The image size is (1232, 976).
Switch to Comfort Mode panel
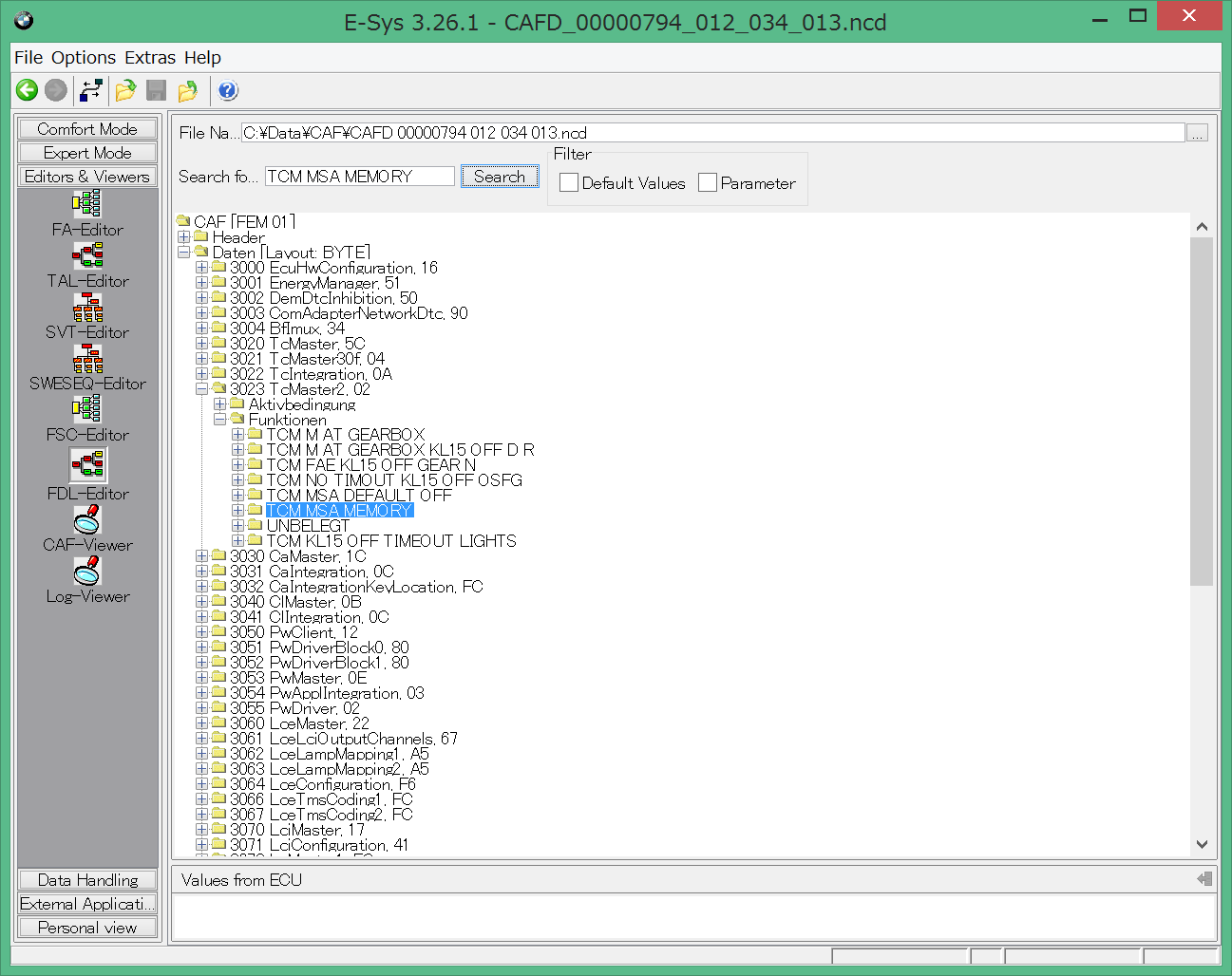[x=87, y=128]
